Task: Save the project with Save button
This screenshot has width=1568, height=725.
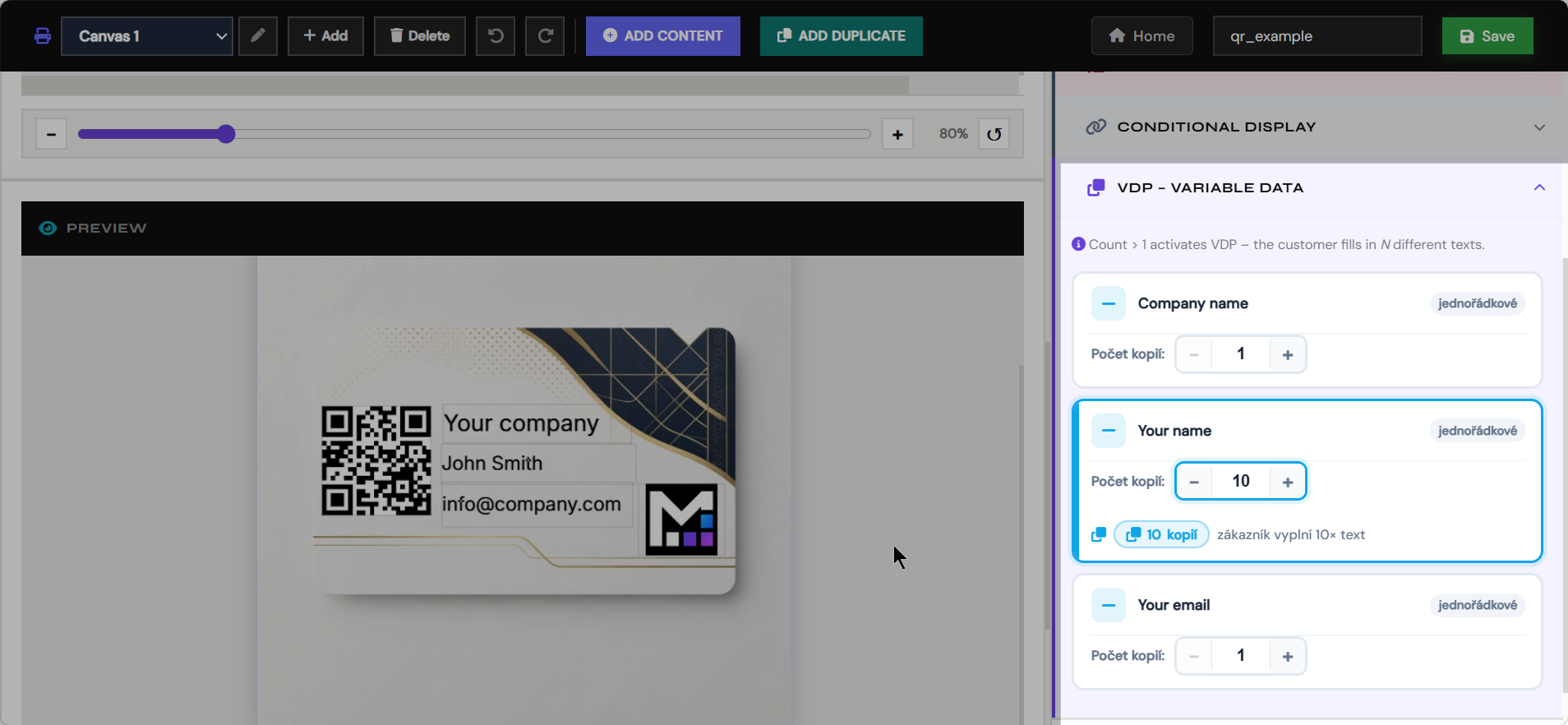Action: pyautogui.click(x=1487, y=36)
